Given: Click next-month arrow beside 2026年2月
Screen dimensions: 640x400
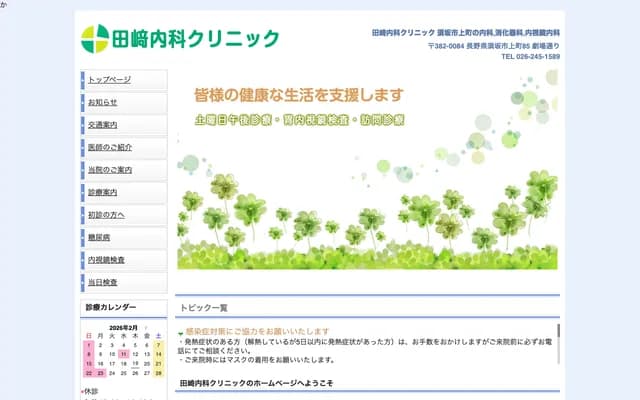Looking at the screenshot, I should 146,328.
